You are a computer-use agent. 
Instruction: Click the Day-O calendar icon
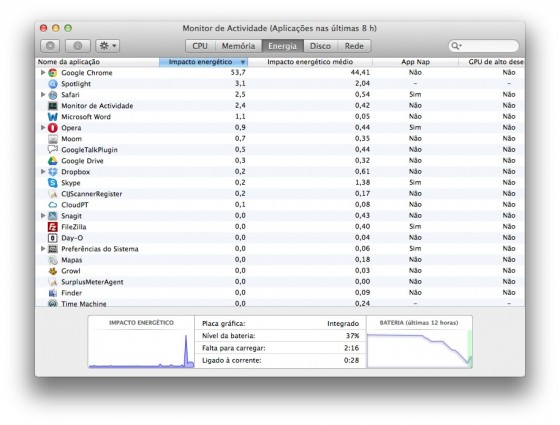52,238
